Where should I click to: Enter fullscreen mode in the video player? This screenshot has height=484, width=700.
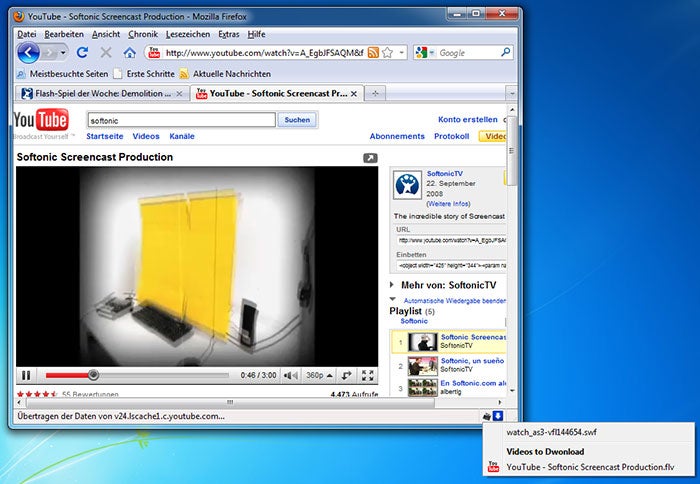click(x=368, y=376)
